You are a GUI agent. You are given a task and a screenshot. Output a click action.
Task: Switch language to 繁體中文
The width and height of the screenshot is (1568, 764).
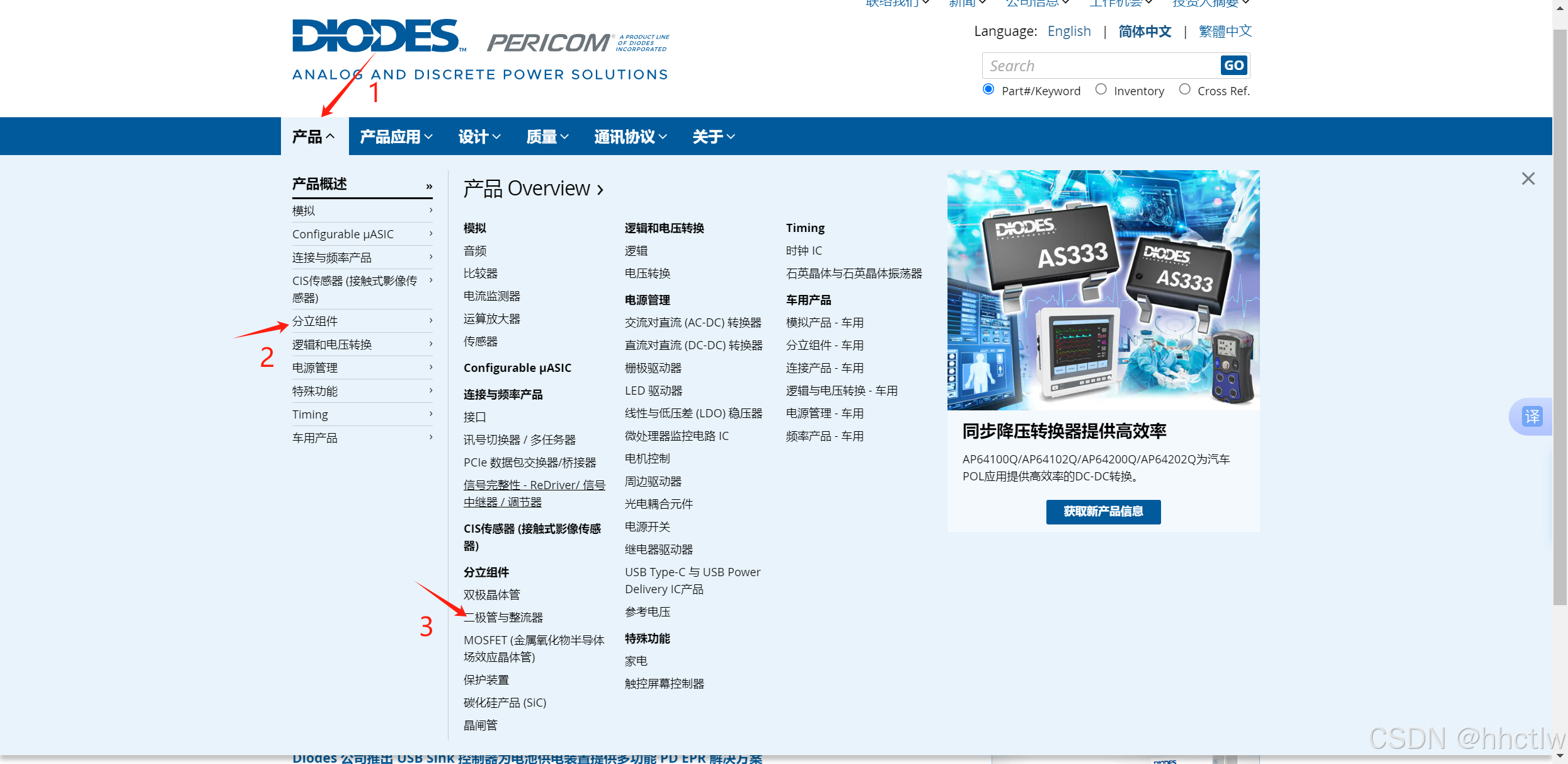click(x=1225, y=31)
